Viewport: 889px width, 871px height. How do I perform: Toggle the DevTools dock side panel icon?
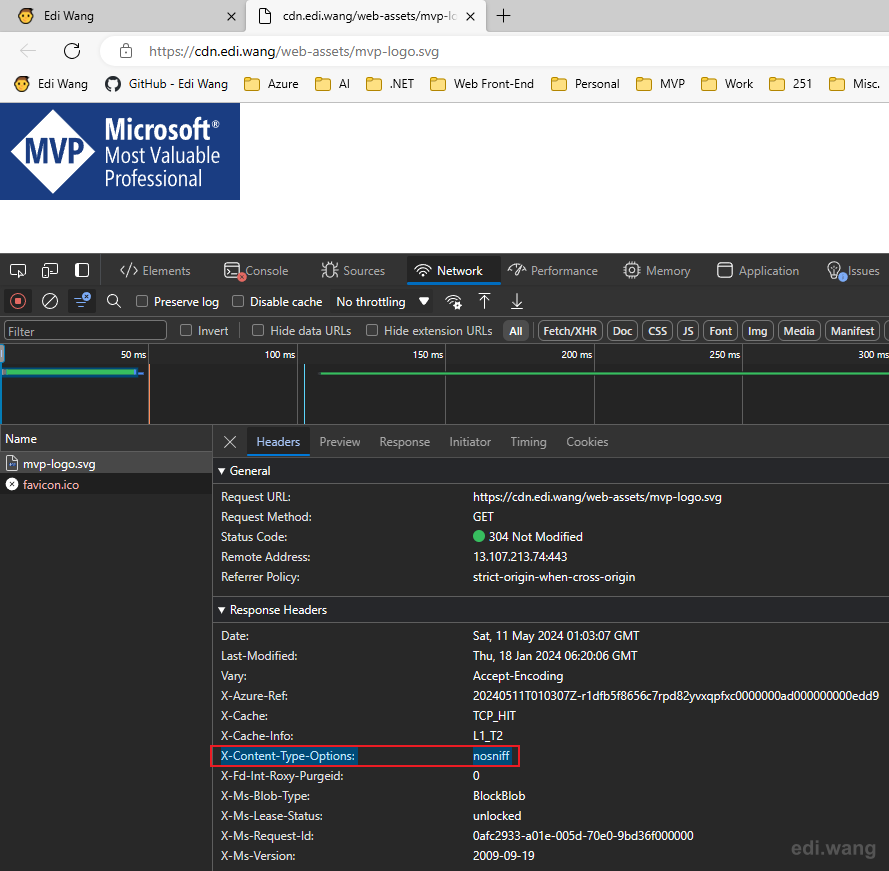pos(82,270)
